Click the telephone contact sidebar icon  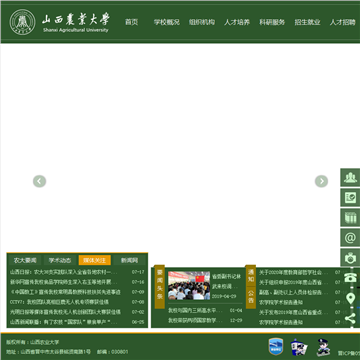pyautogui.click(x=350, y=277)
